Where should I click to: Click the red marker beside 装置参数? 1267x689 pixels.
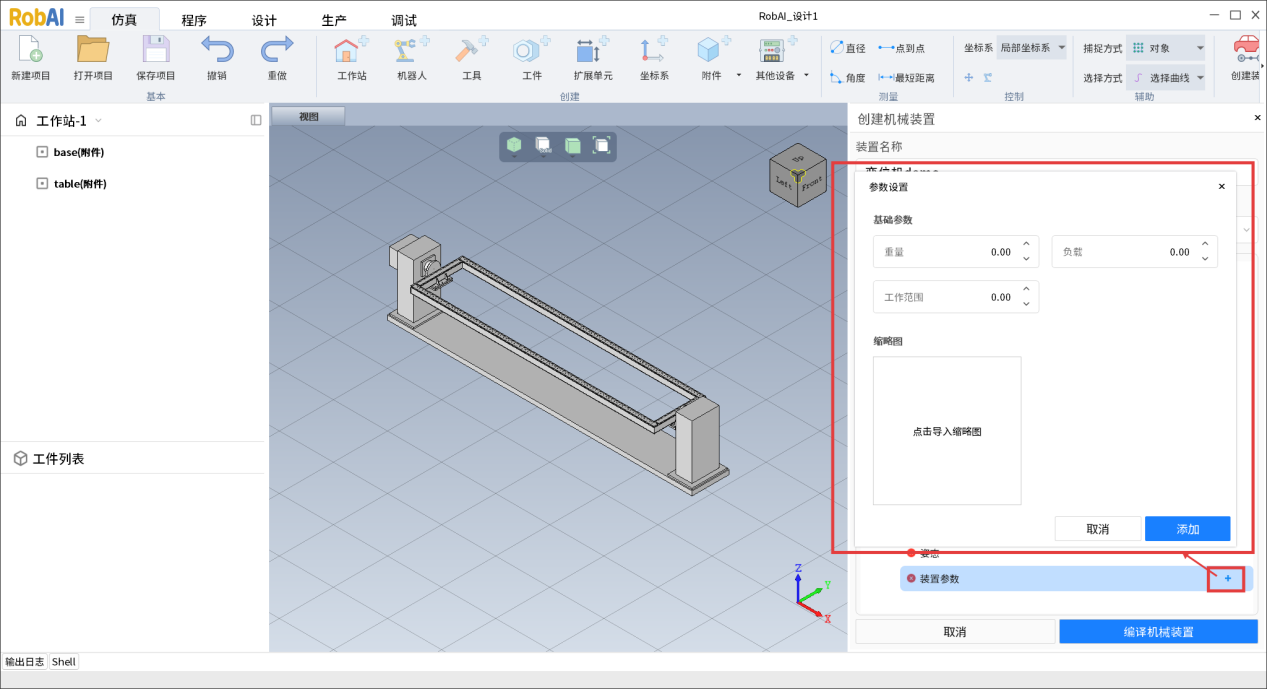[x=910, y=578]
